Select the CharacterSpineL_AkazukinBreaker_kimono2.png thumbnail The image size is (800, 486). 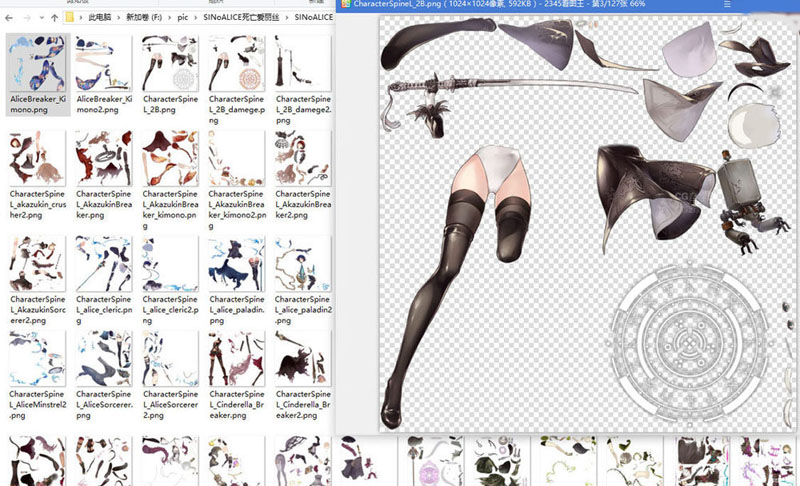tap(236, 158)
